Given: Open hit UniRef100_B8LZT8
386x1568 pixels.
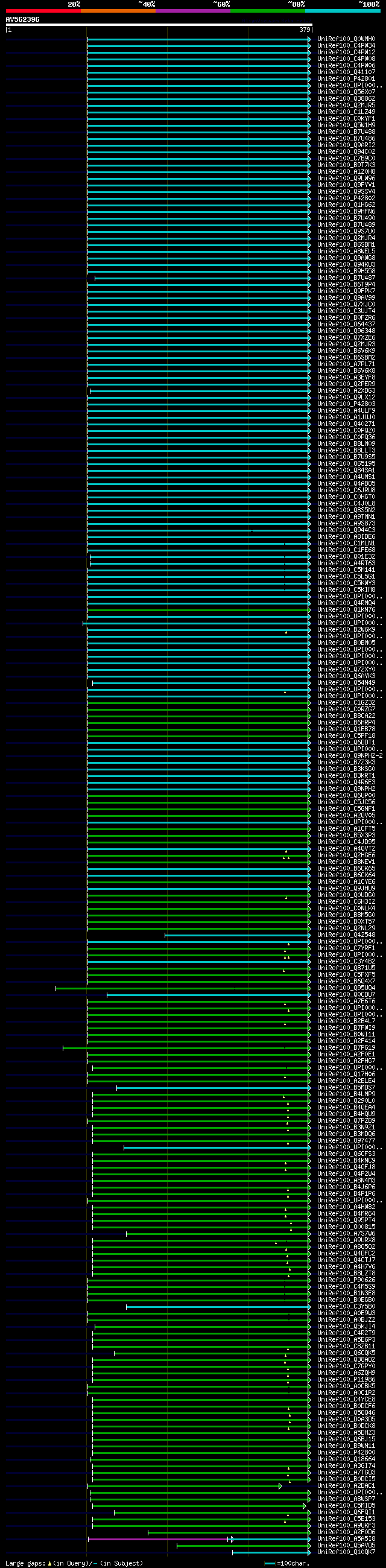Looking at the screenshot, I should tap(346, 1274).
